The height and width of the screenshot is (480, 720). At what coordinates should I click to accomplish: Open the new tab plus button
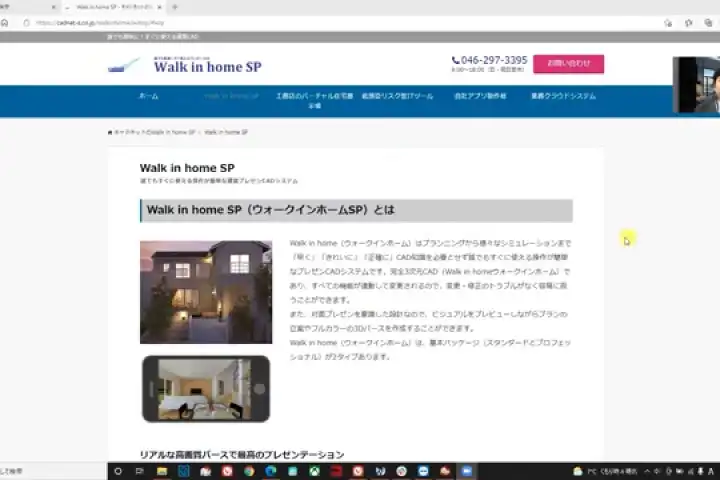(175, 7)
